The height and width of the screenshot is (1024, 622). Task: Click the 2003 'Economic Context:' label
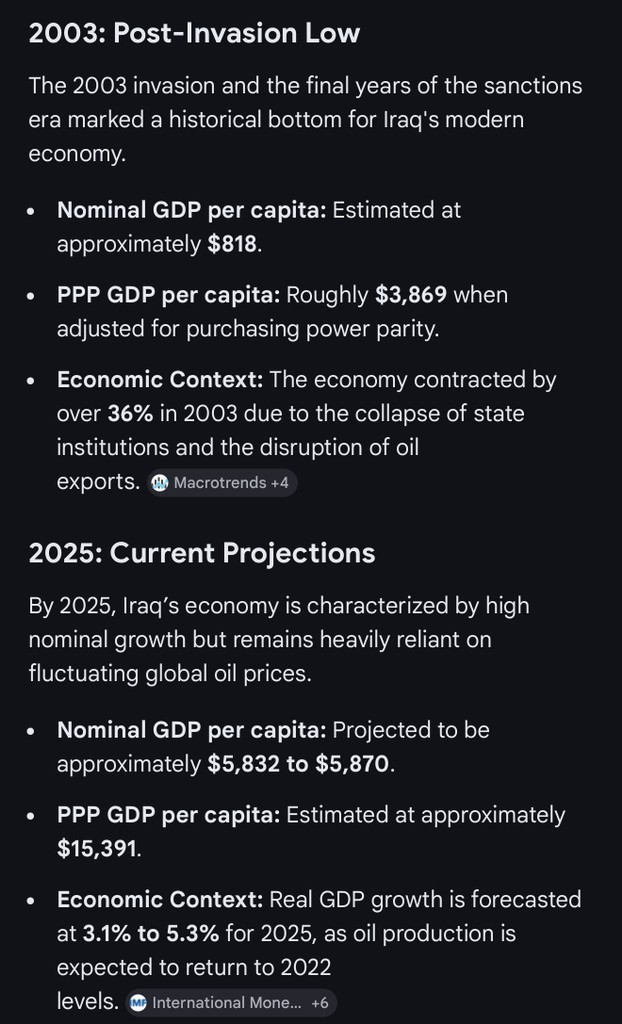point(160,380)
